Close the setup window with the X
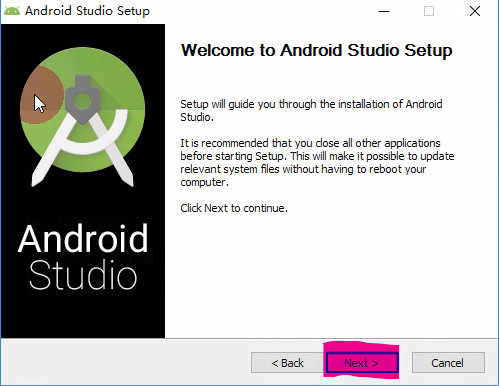Viewport: 499px width, 386px height. click(475, 11)
